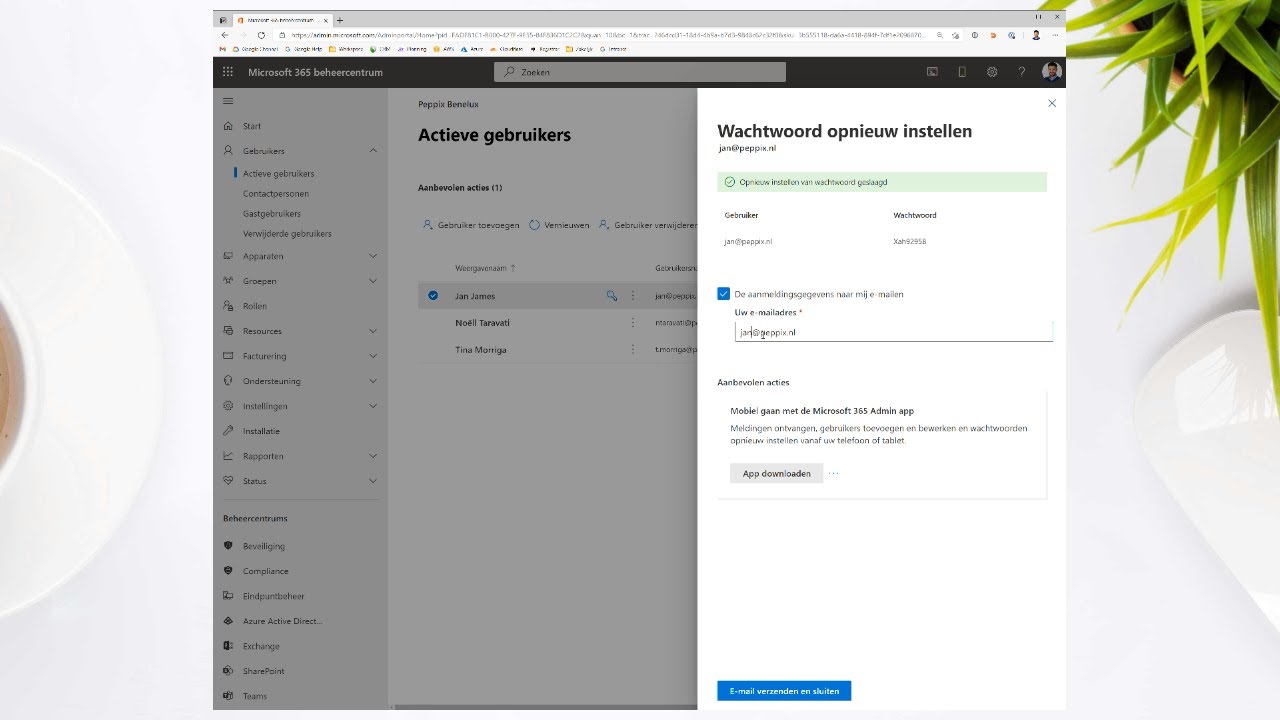Open the settings gear in the header
The image size is (1280, 720).
click(992, 72)
